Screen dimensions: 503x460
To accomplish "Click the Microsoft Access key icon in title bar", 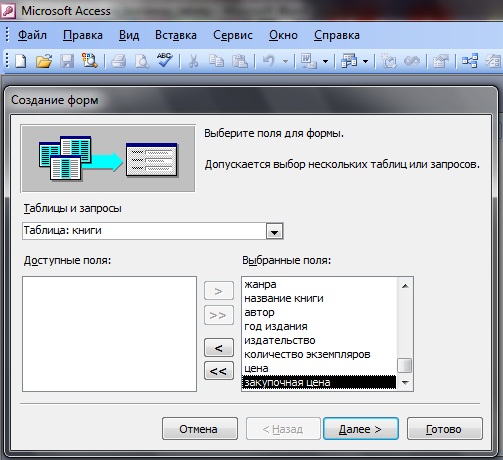I will (x=8, y=10).
